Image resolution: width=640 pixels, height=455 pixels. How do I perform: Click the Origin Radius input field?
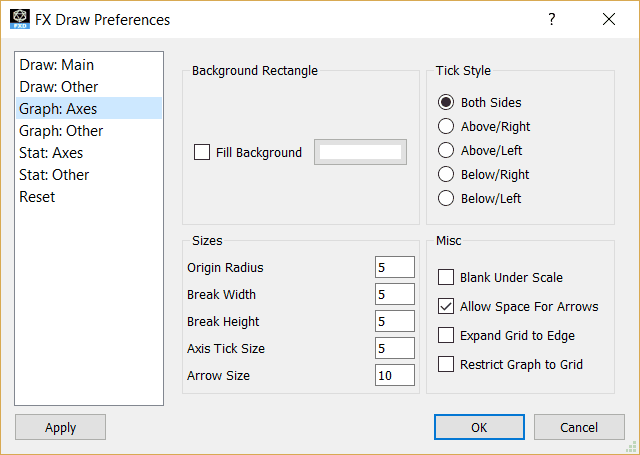coord(395,267)
